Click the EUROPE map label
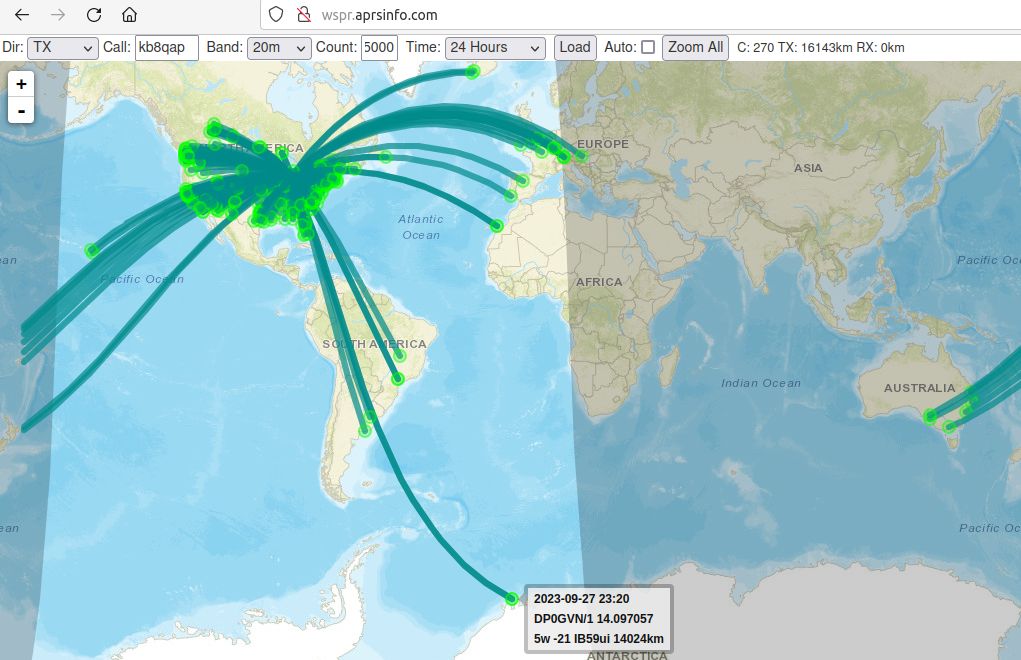Image resolution: width=1021 pixels, height=660 pixels. pos(603,144)
